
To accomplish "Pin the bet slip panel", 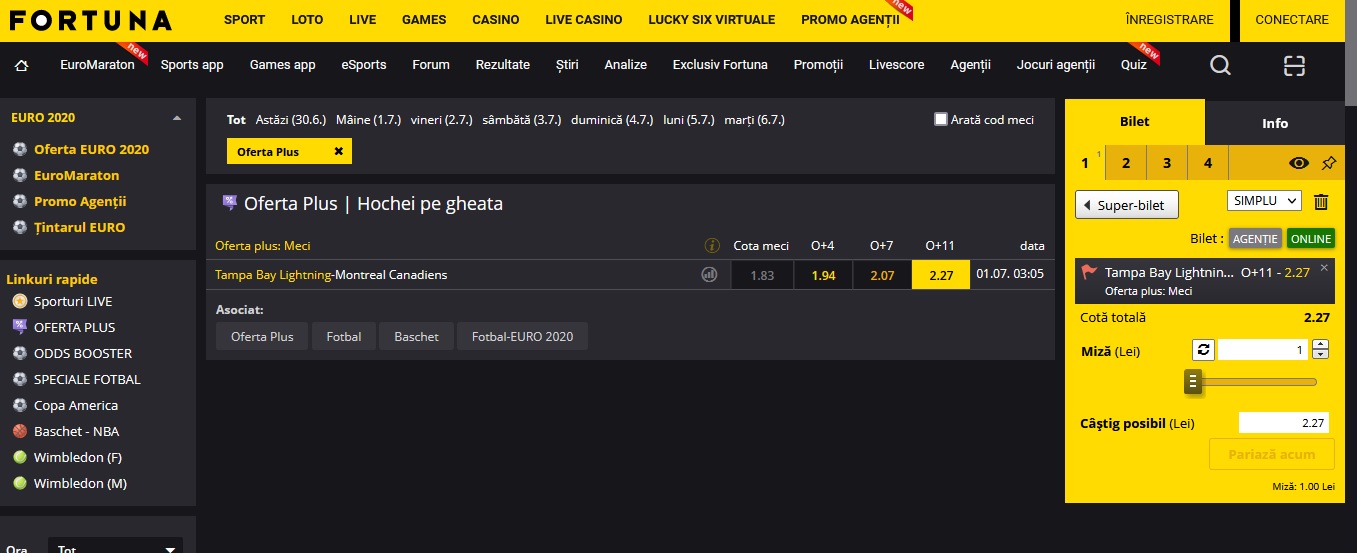I will click(x=1328, y=163).
